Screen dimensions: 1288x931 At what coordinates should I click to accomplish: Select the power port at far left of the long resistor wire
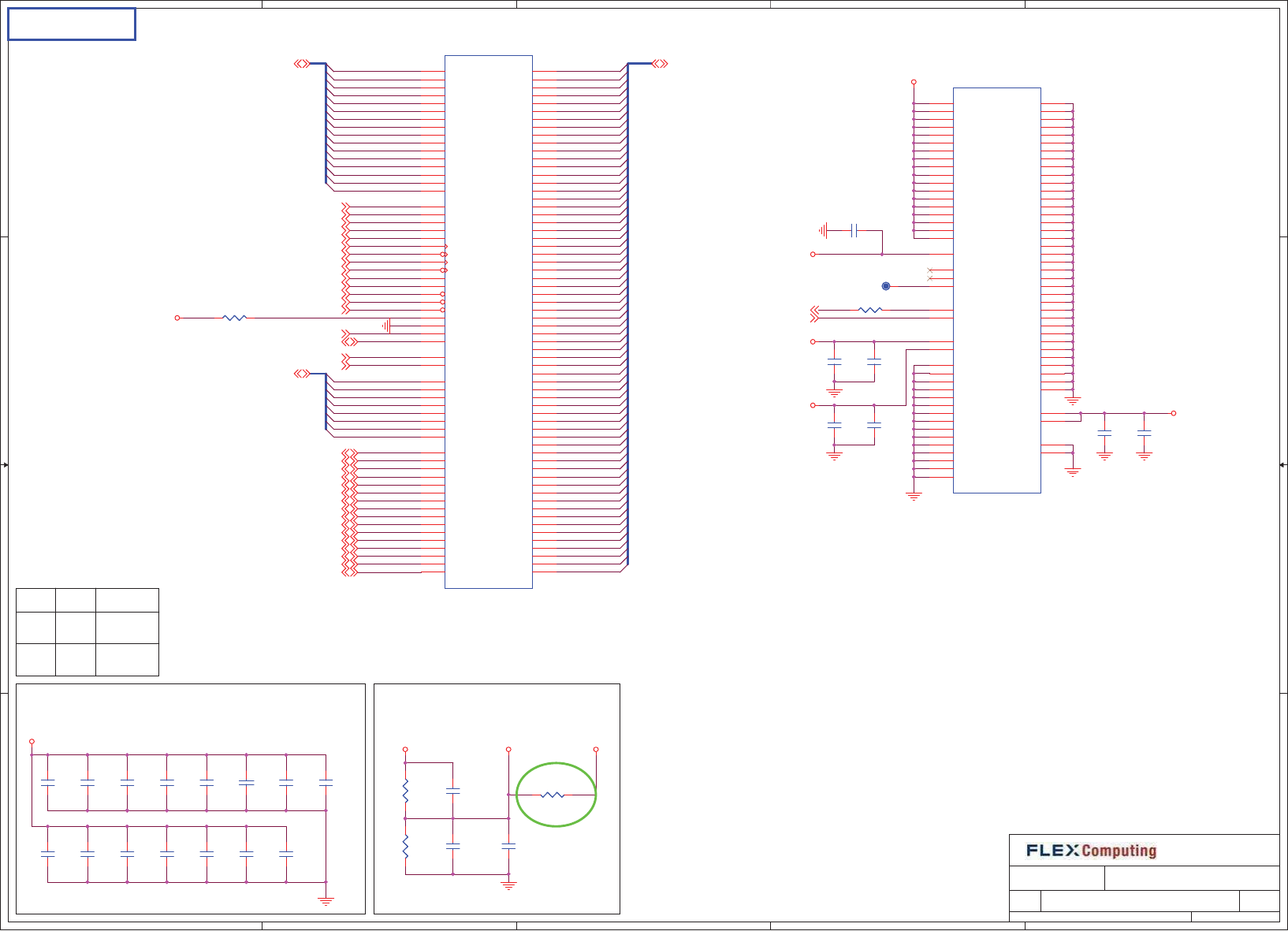pyautogui.click(x=177, y=318)
